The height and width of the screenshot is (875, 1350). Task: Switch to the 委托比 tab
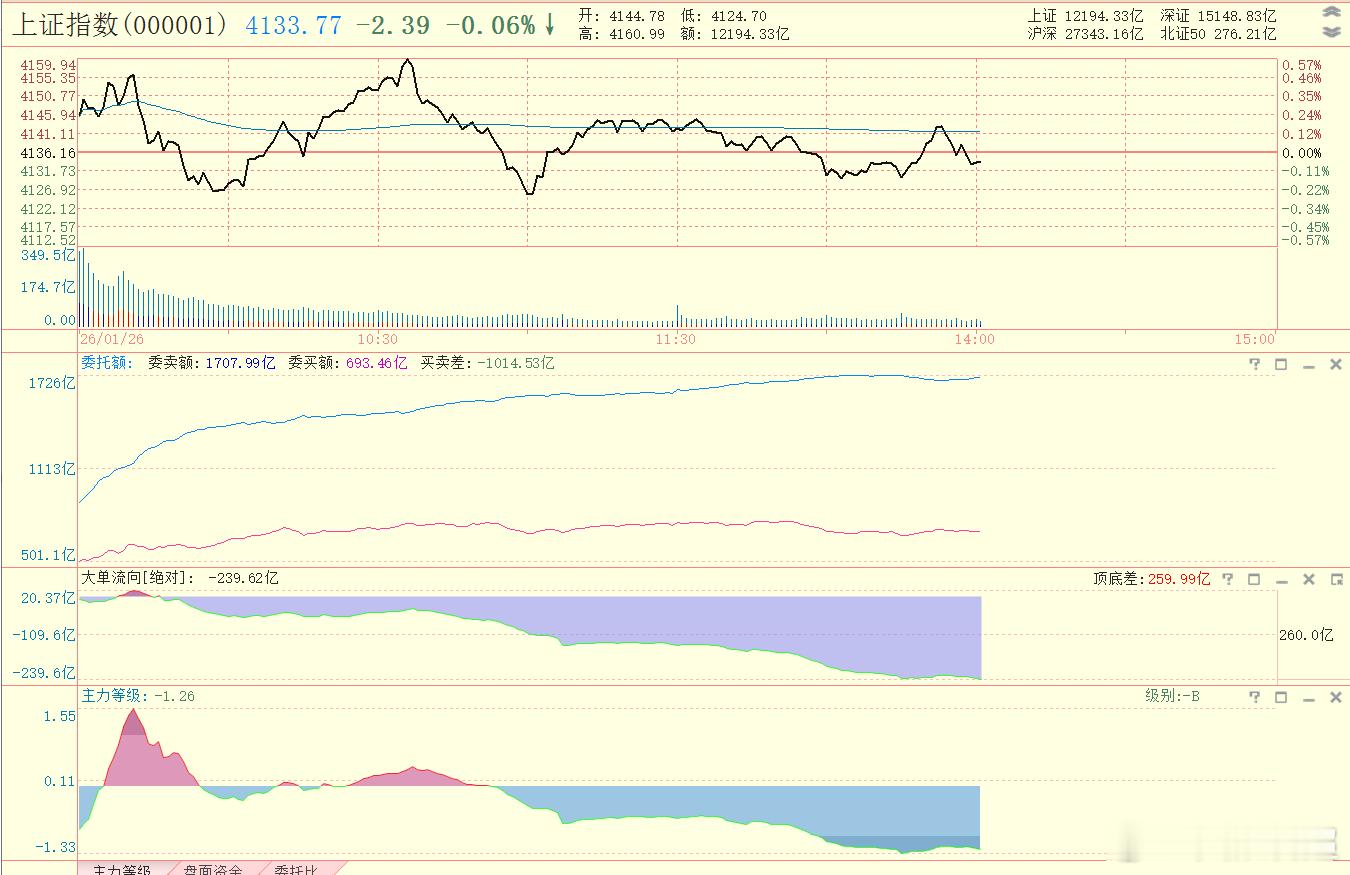coord(296,868)
